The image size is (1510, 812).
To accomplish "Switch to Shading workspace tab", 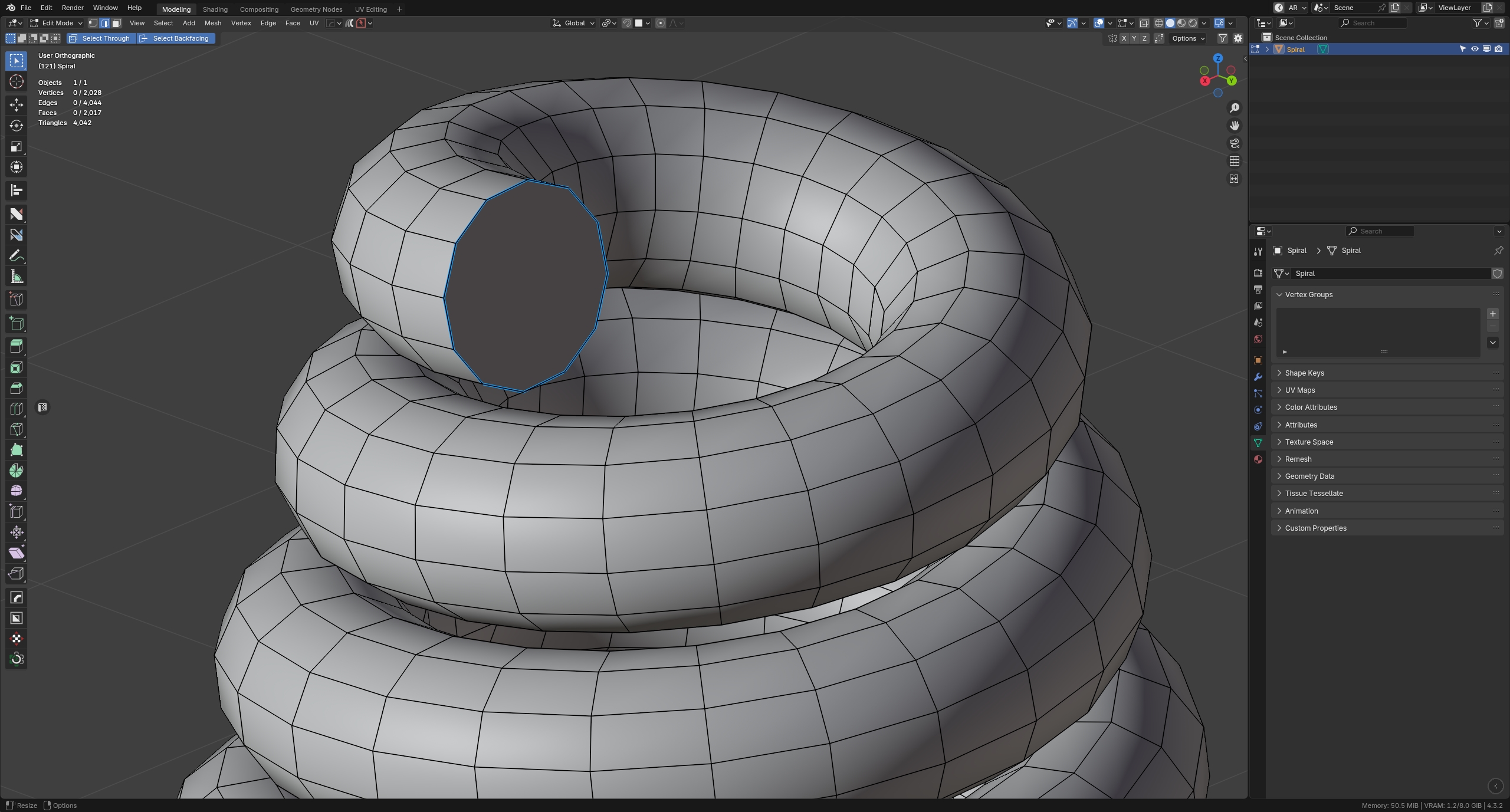I will point(215,9).
